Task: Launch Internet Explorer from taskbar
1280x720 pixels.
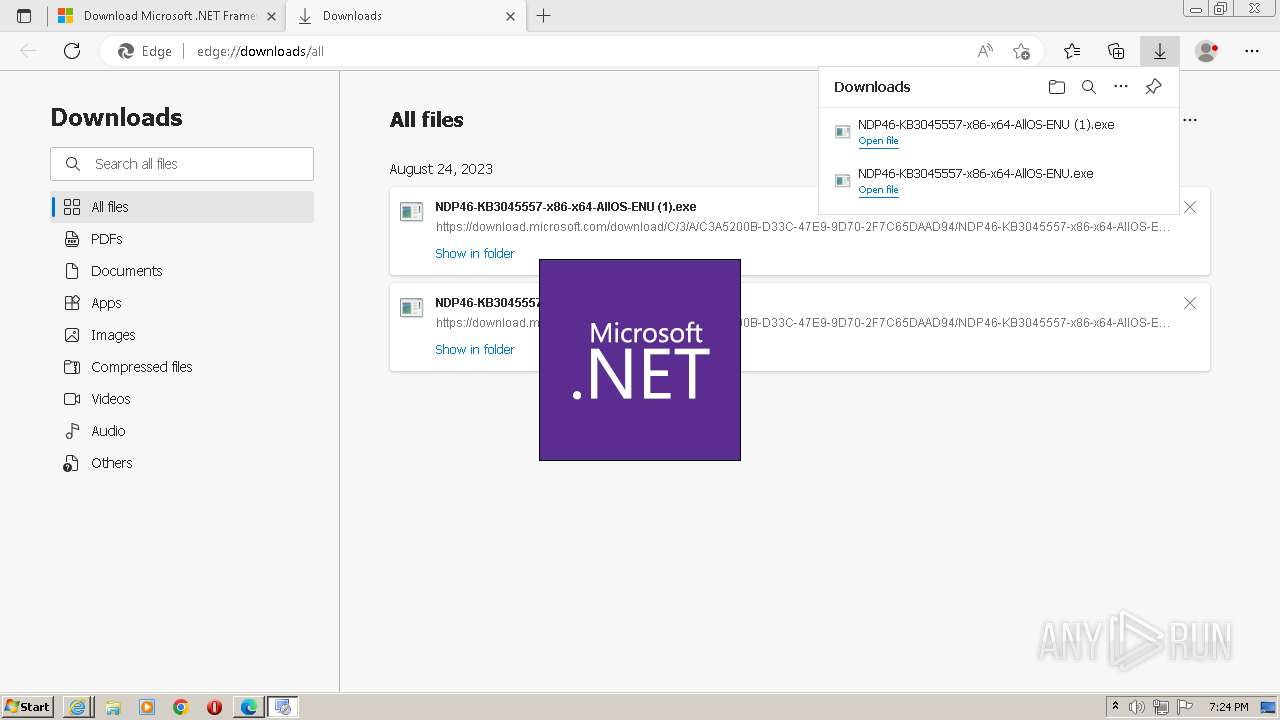Action: point(78,707)
